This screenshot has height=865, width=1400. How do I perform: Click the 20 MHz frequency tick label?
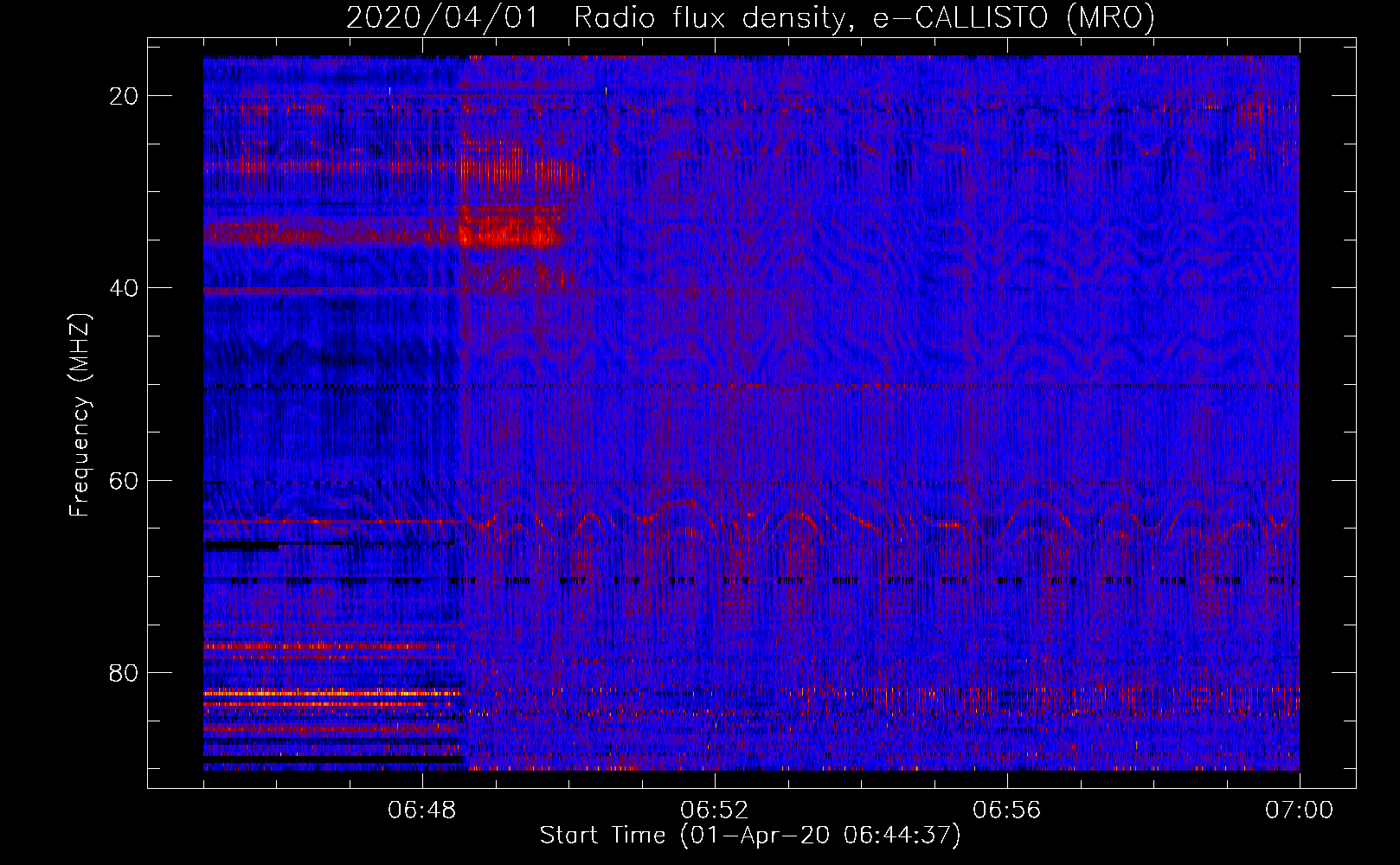pyautogui.click(x=124, y=96)
